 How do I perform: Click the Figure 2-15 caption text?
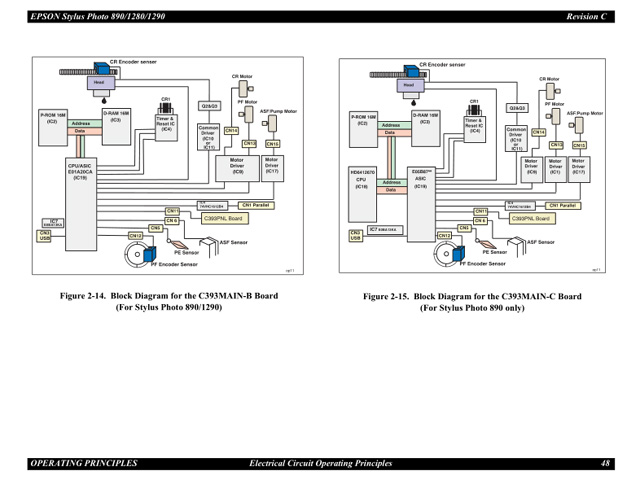tap(471, 303)
